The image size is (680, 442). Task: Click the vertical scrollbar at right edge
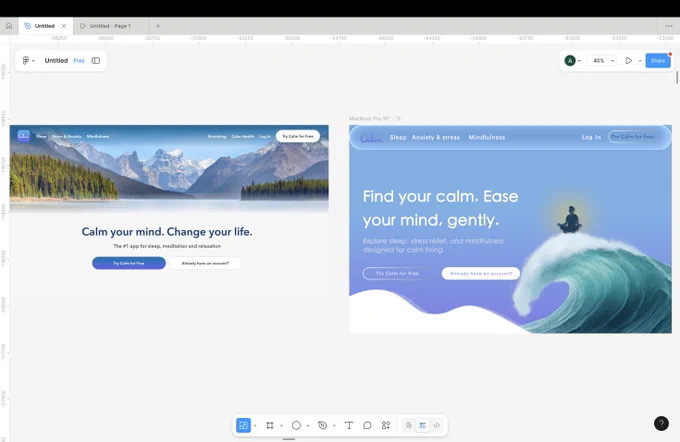677,78
